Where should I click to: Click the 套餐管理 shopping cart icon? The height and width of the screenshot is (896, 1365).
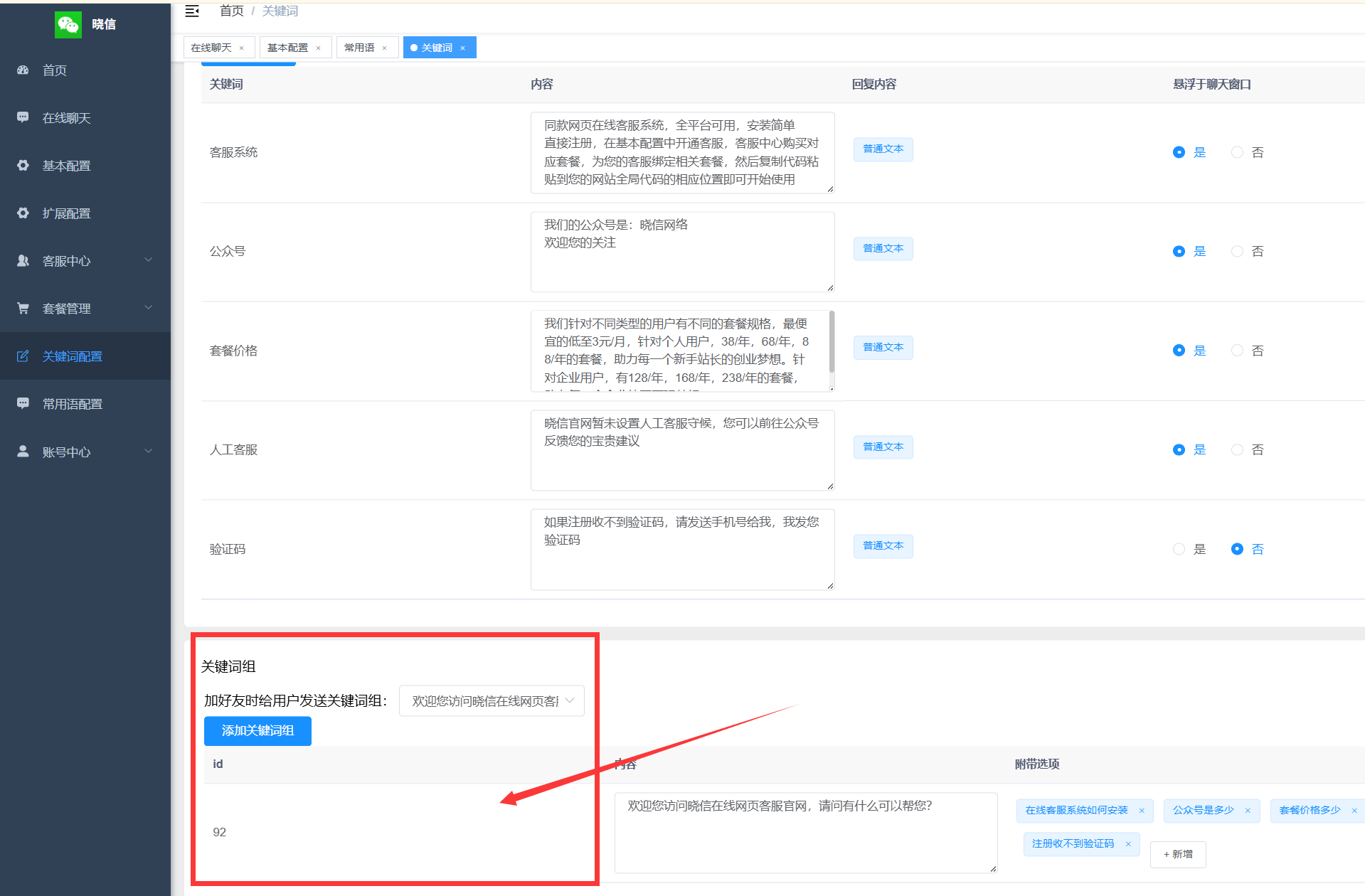(x=23, y=308)
